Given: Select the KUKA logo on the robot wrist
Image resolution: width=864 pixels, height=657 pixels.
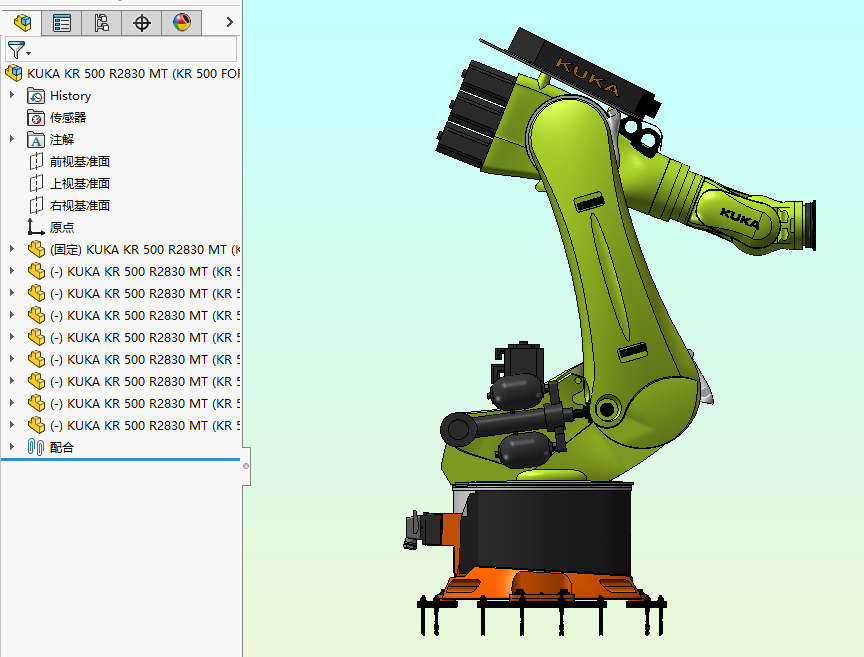Looking at the screenshot, I should pyautogui.click(x=740, y=219).
